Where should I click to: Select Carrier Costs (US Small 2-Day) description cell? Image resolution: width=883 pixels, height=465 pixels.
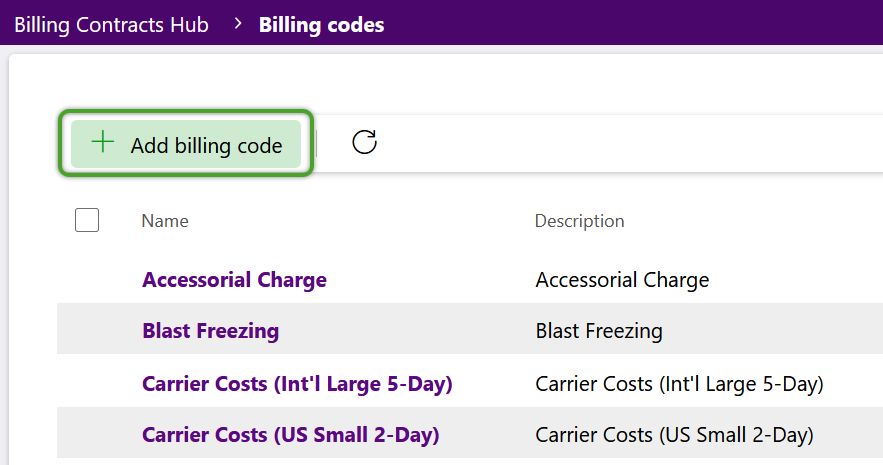point(674,435)
